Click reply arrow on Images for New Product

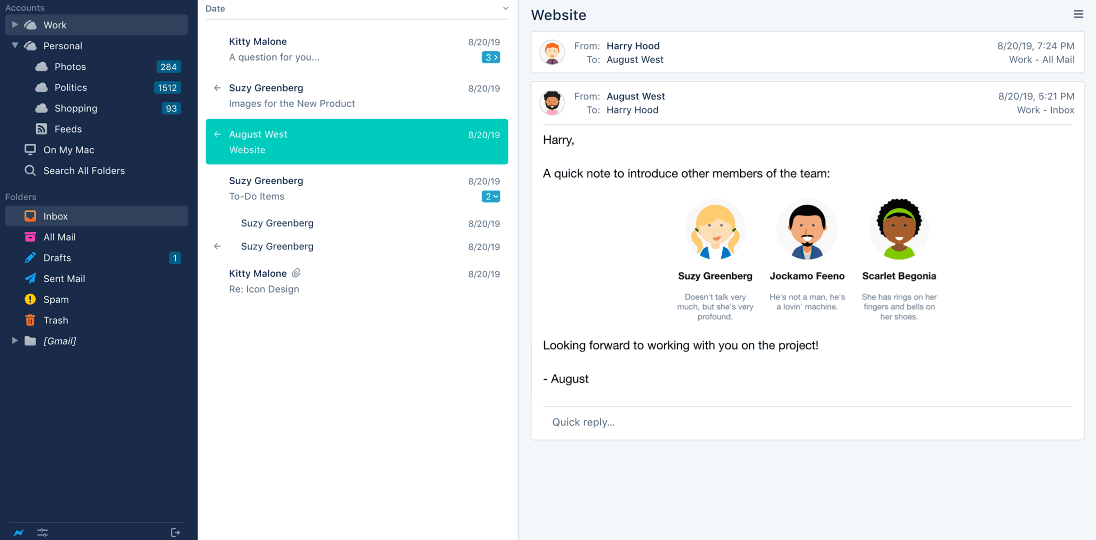tap(217, 88)
